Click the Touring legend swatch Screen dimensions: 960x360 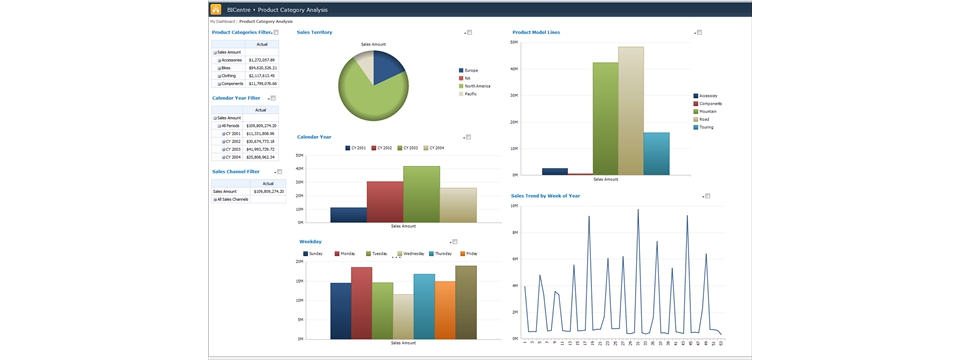click(696, 127)
